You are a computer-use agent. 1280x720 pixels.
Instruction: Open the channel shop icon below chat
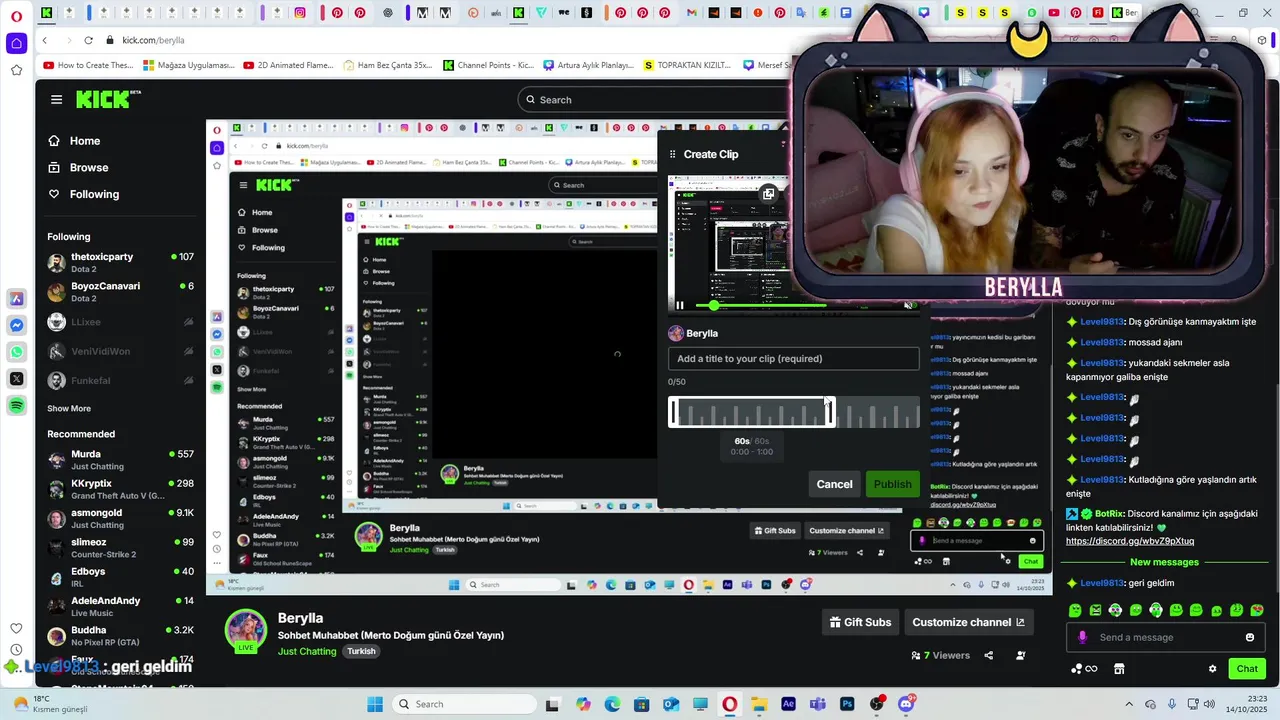[1119, 669]
